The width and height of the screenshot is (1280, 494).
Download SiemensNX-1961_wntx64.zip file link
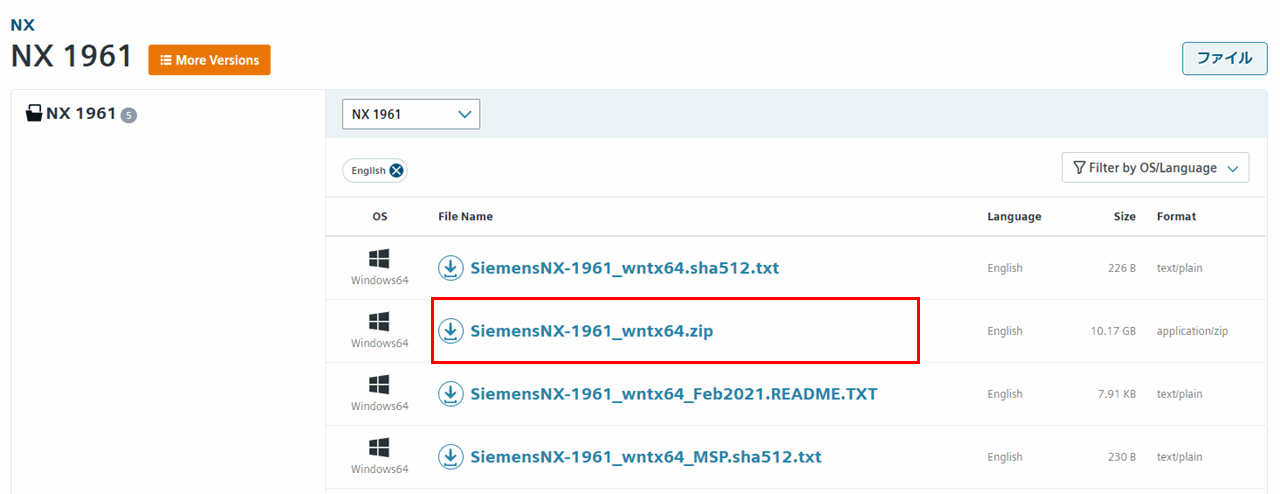[591, 331]
